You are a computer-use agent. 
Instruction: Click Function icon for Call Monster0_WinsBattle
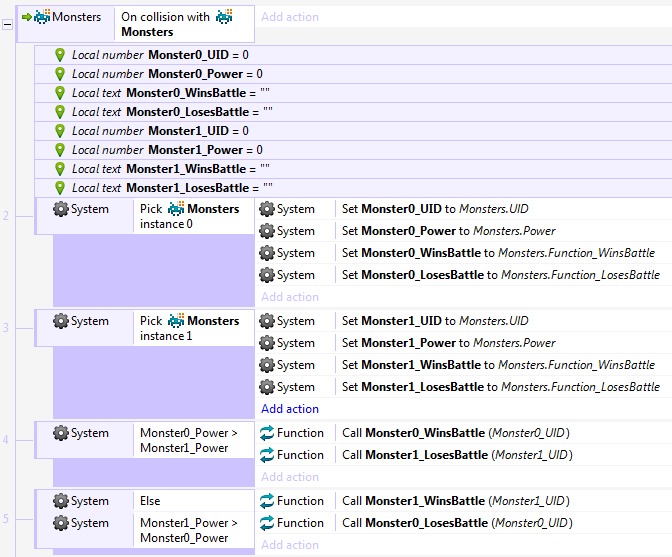pyautogui.click(x=267, y=433)
